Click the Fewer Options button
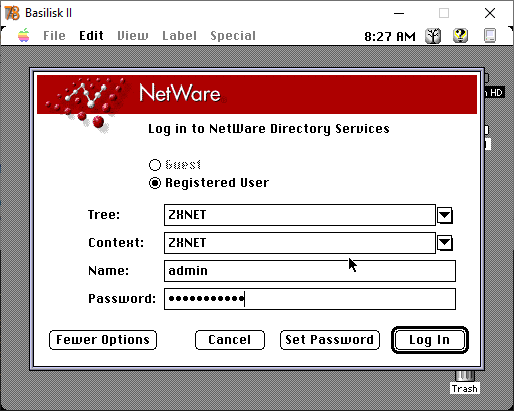The image size is (514, 411). [x=103, y=340]
